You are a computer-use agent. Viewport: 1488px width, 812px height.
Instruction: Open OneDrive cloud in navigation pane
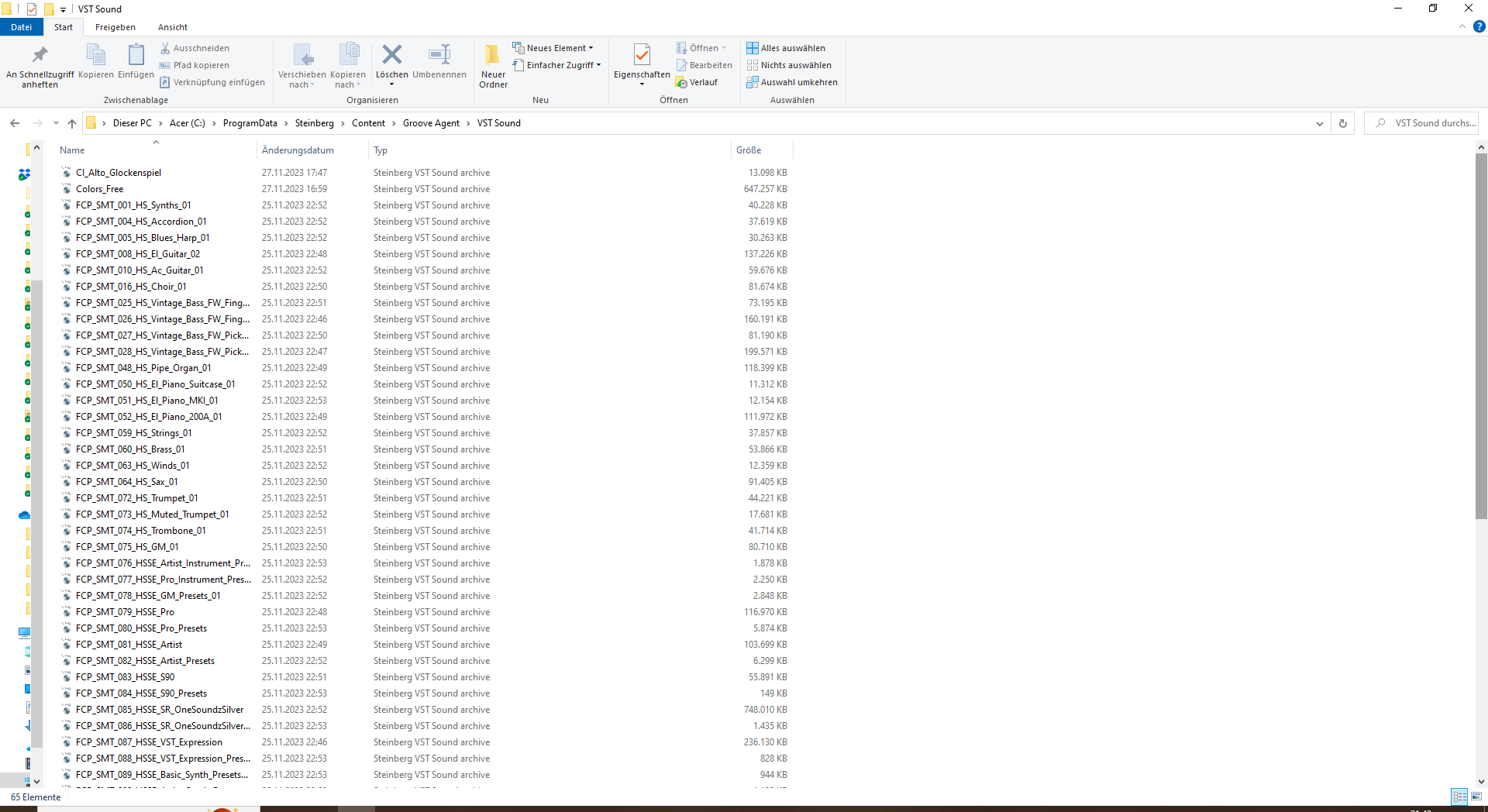(x=24, y=515)
